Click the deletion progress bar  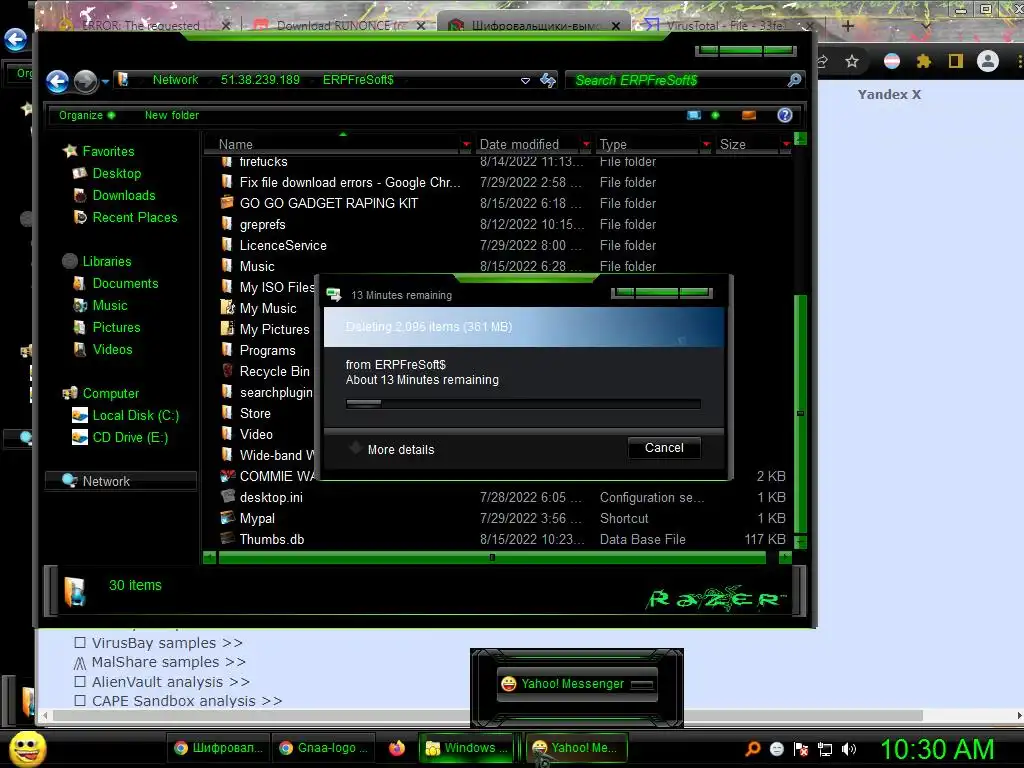coord(523,404)
